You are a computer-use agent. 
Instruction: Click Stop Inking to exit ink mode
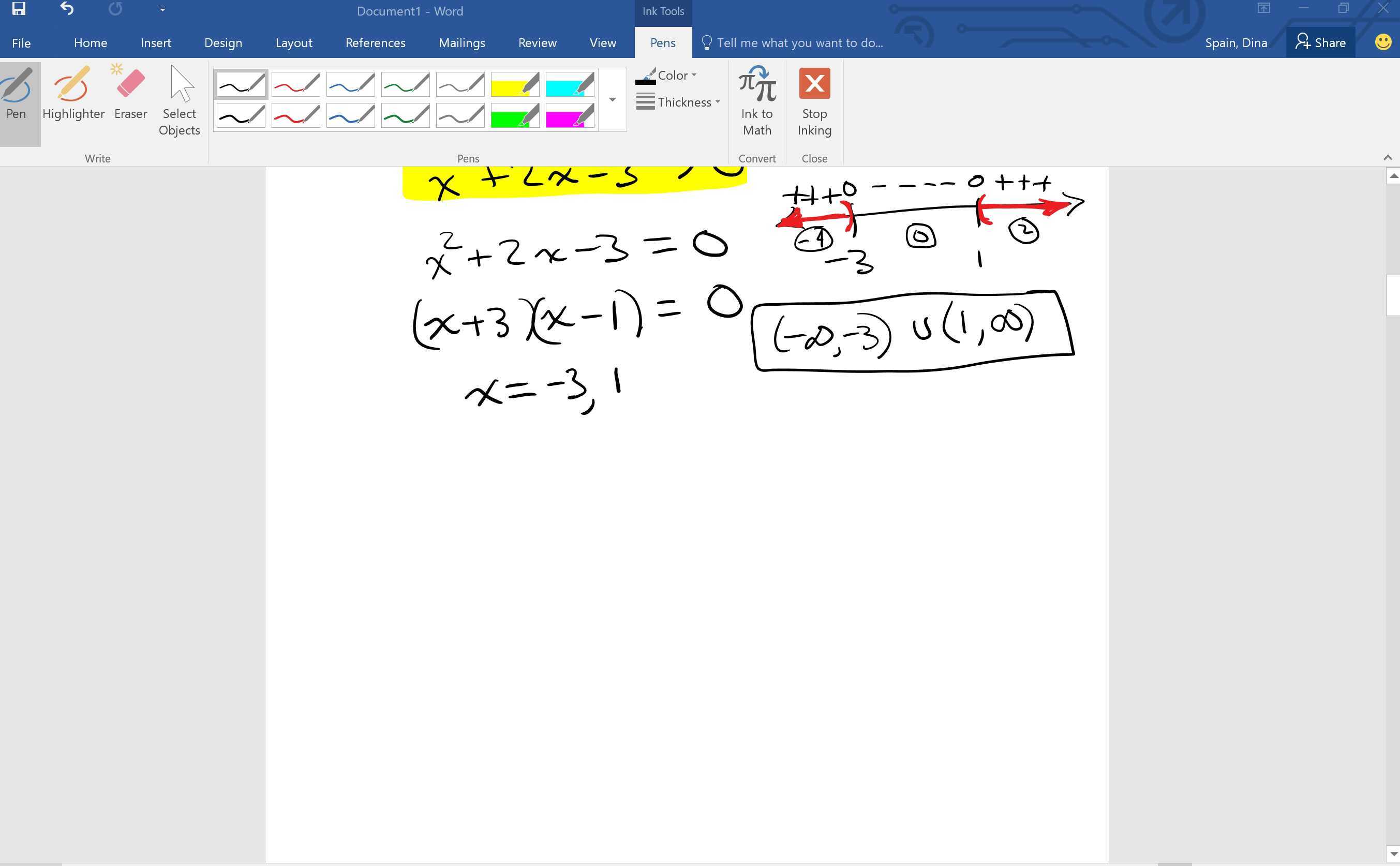point(814,102)
